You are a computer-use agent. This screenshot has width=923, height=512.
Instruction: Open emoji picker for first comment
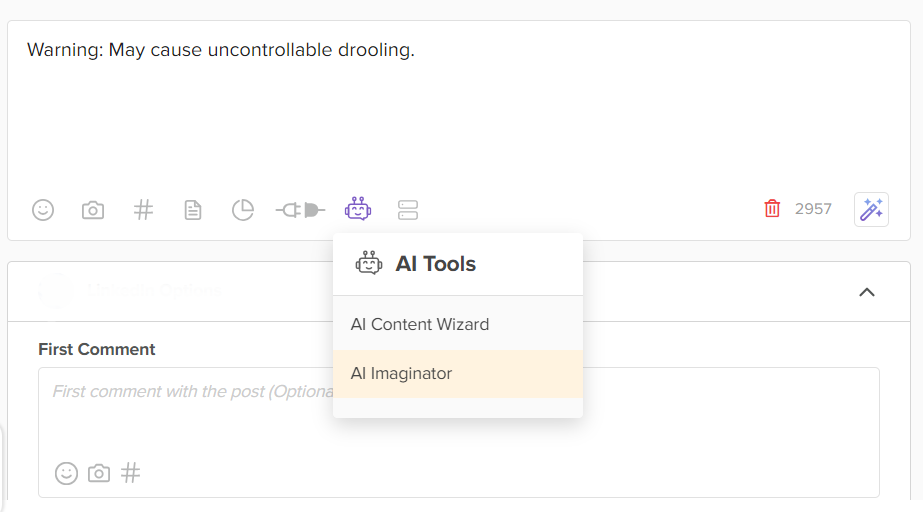(67, 473)
